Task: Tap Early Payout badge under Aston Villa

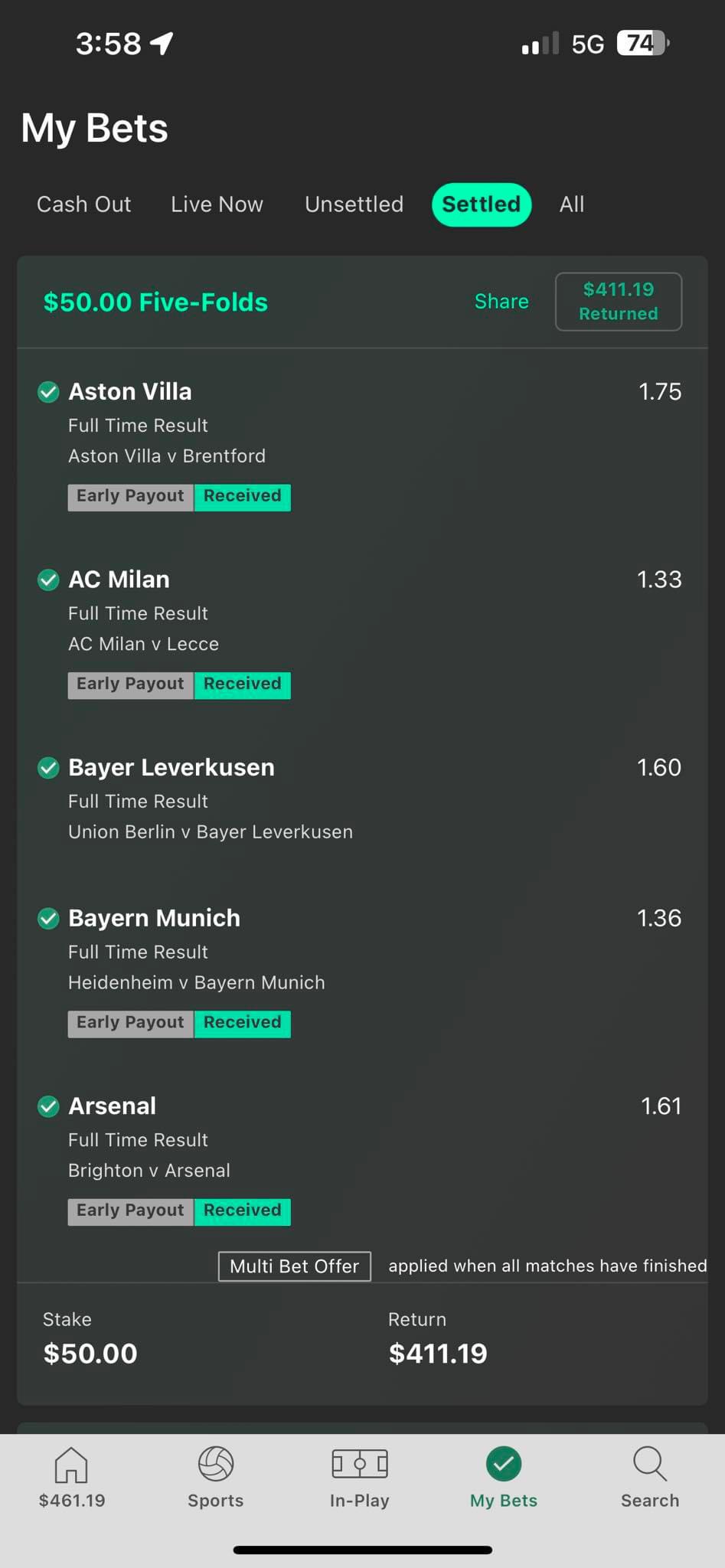Action: click(131, 497)
